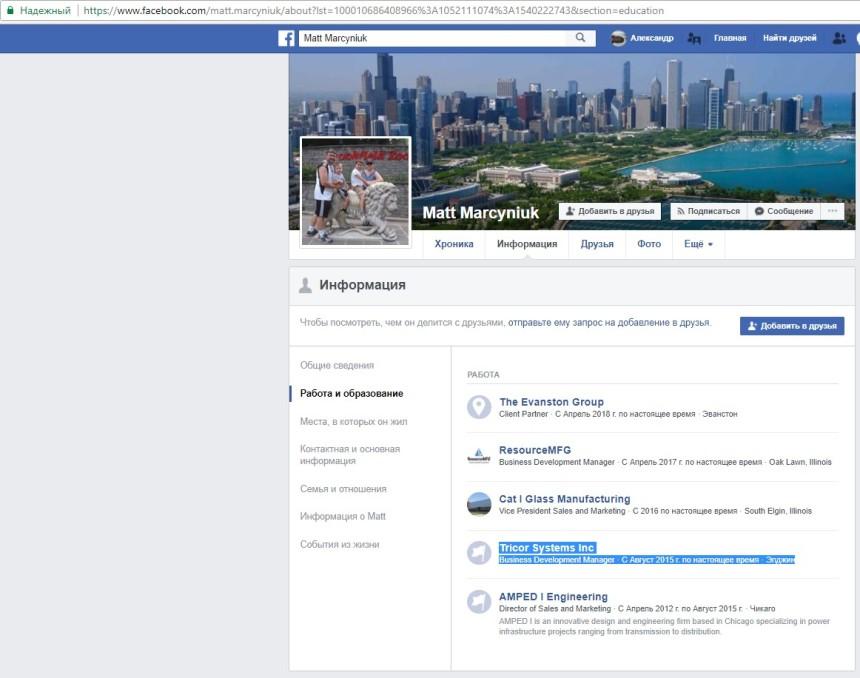Click Добавить в друзья on cover photo
860x678 pixels.
click(x=610, y=211)
